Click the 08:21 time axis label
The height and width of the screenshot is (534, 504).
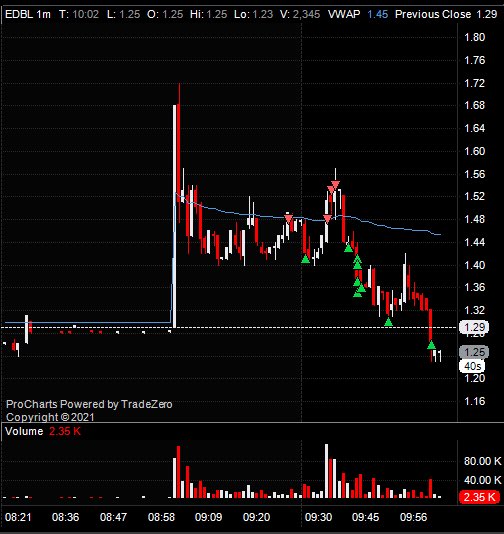[x=18, y=517]
